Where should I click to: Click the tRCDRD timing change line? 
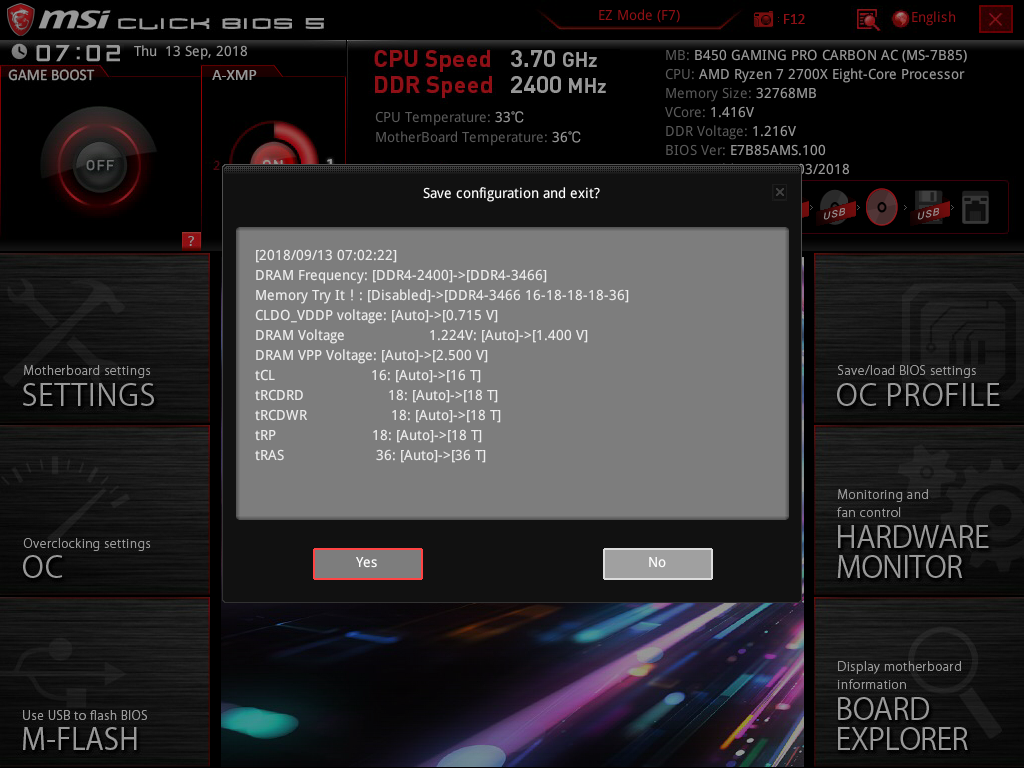click(x=376, y=395)
